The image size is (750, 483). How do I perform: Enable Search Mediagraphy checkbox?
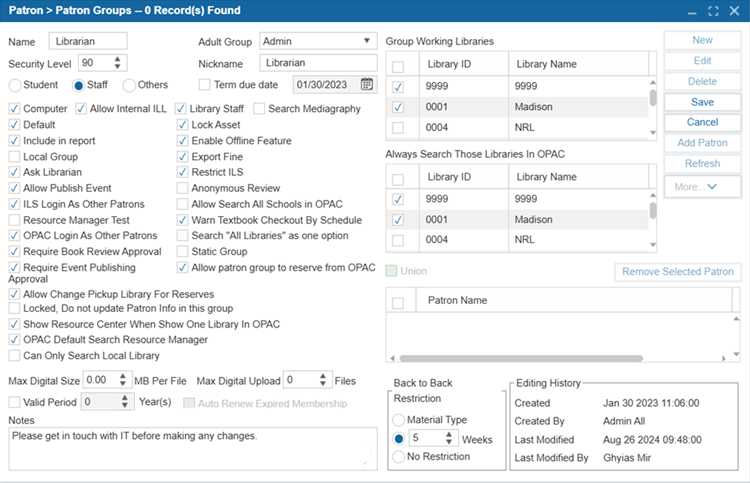(x=259, y=109)
